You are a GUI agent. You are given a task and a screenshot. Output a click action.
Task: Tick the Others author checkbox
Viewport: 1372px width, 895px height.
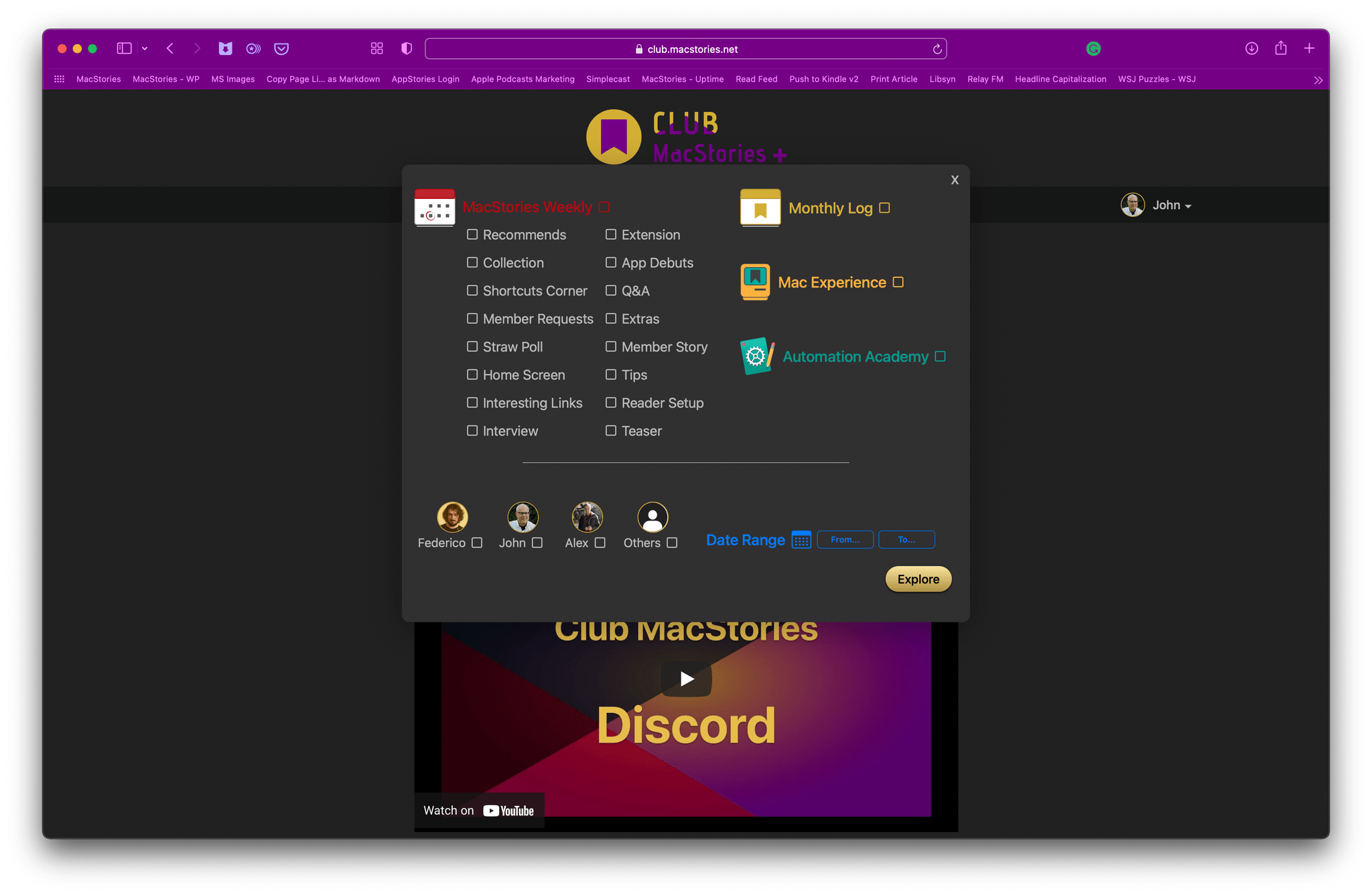coord(672,543)
